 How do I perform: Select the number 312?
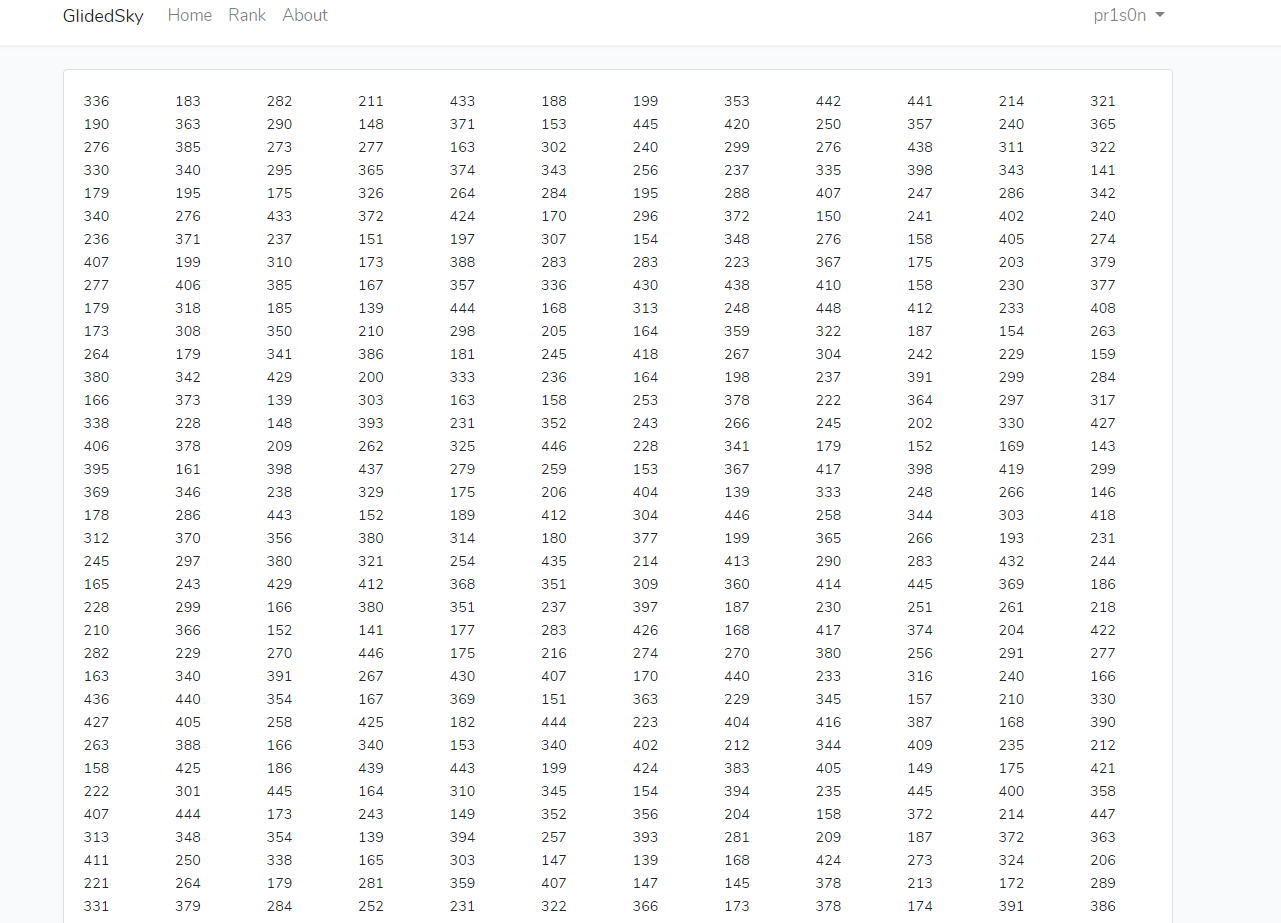click(97, 538)
